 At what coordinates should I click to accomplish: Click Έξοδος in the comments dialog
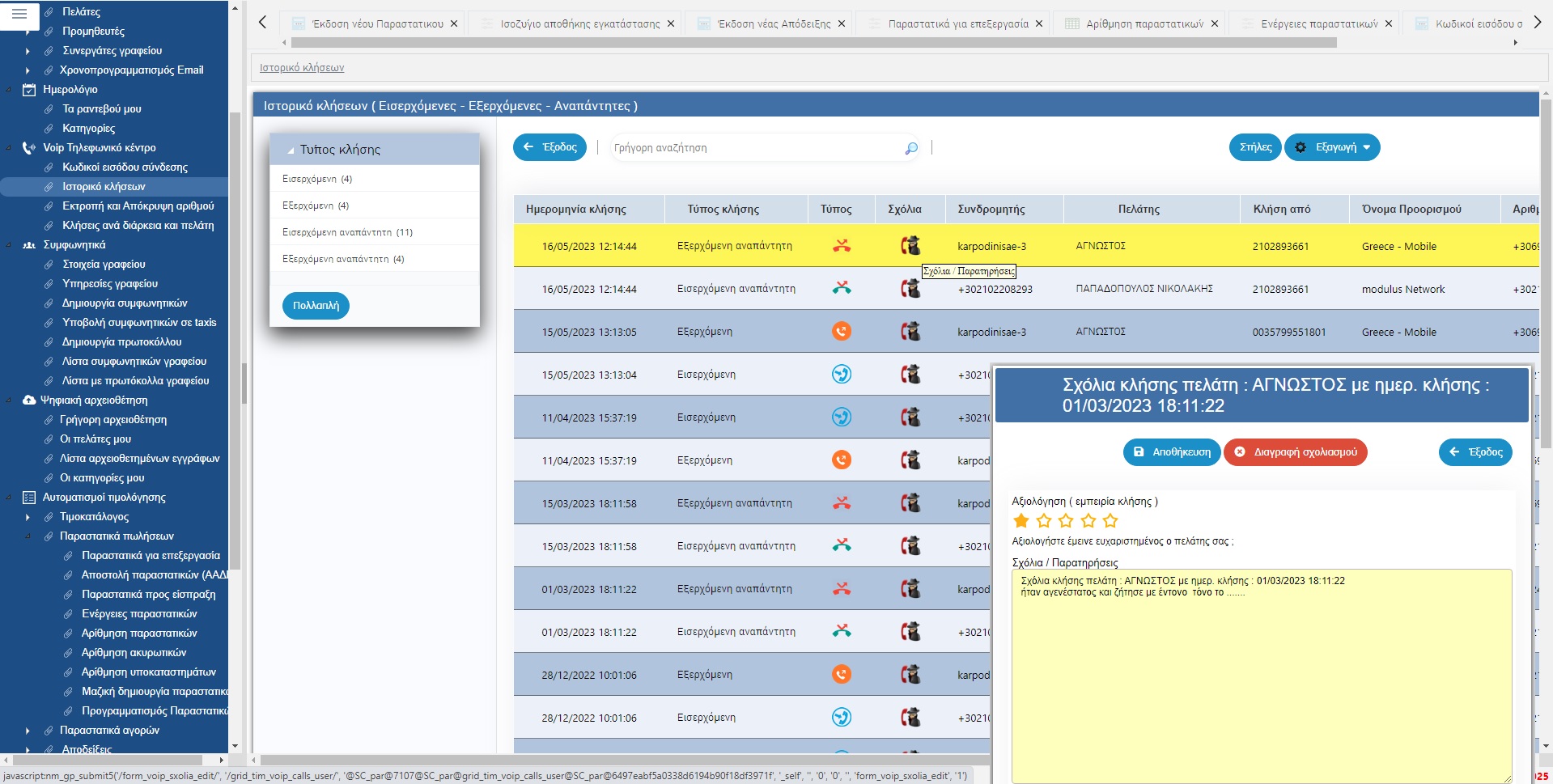[x=1475, y=452]
